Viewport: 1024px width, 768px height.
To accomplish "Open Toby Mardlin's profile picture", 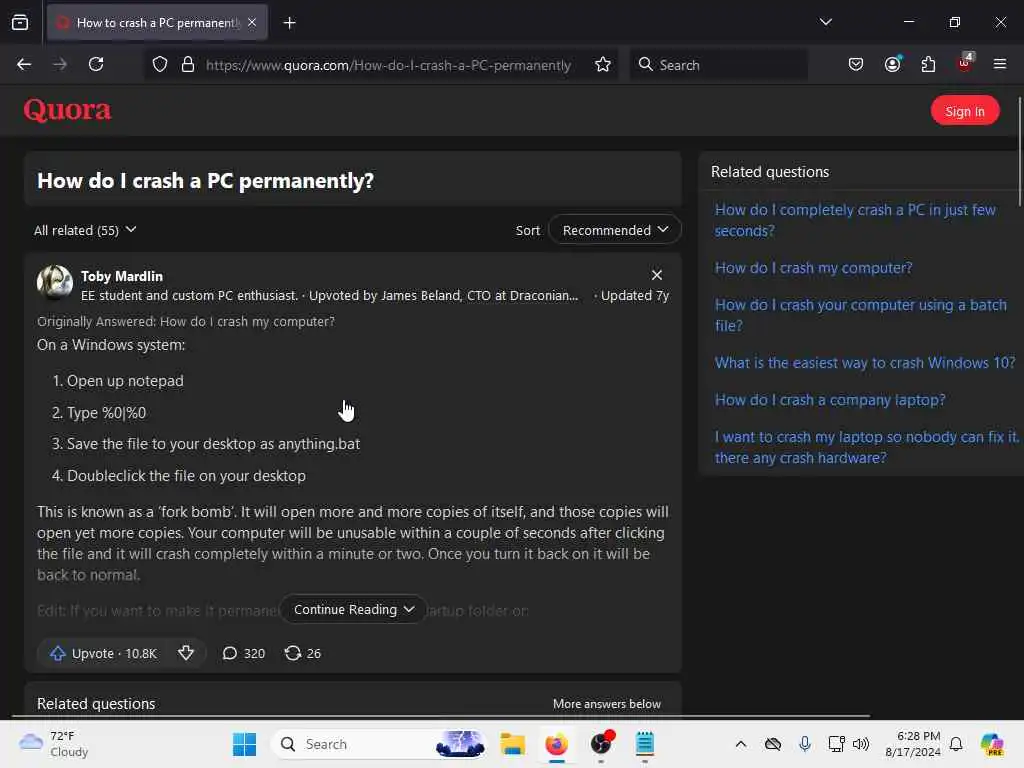I will click(x=55, y=283).
